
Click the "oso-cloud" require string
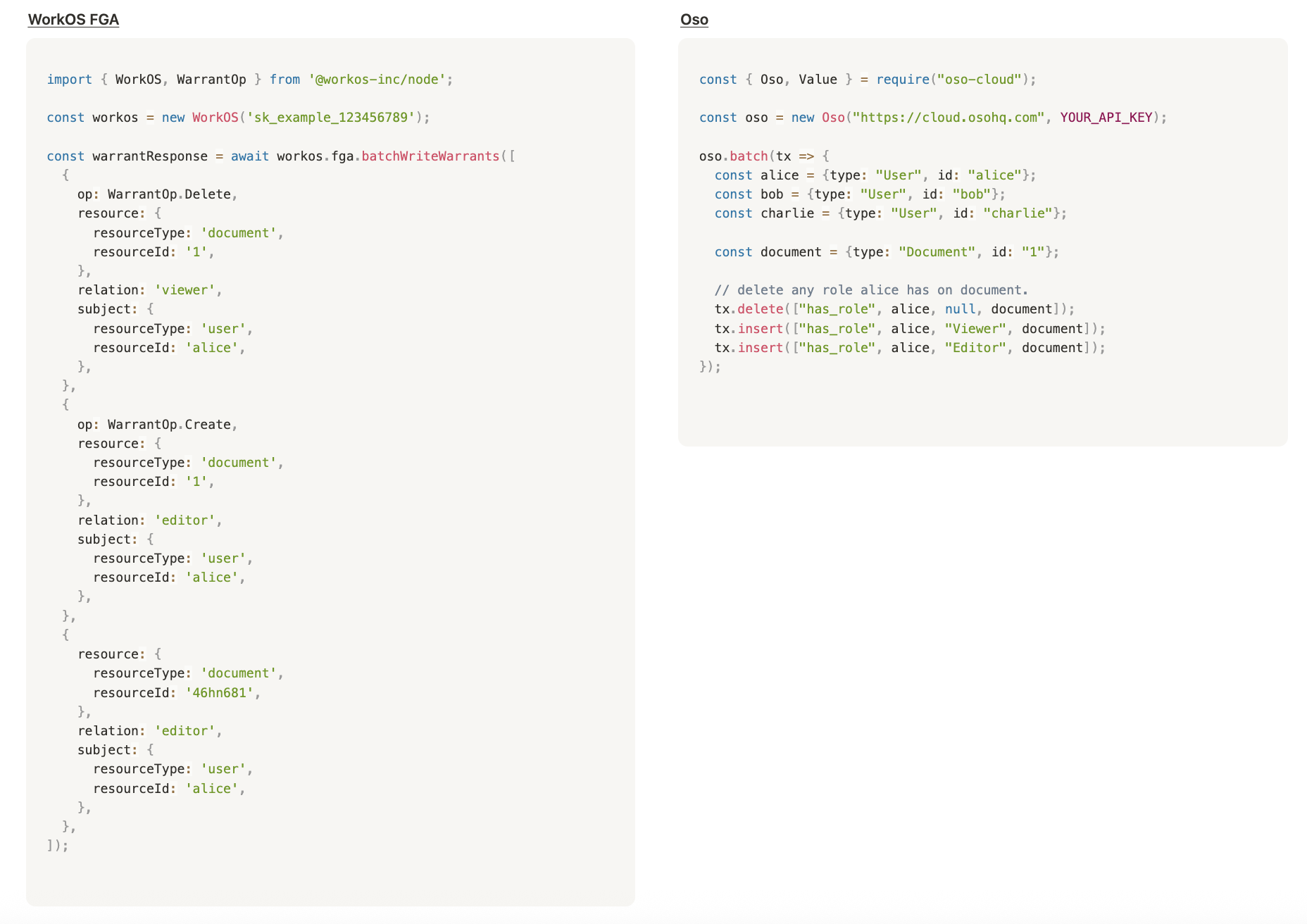979,80
